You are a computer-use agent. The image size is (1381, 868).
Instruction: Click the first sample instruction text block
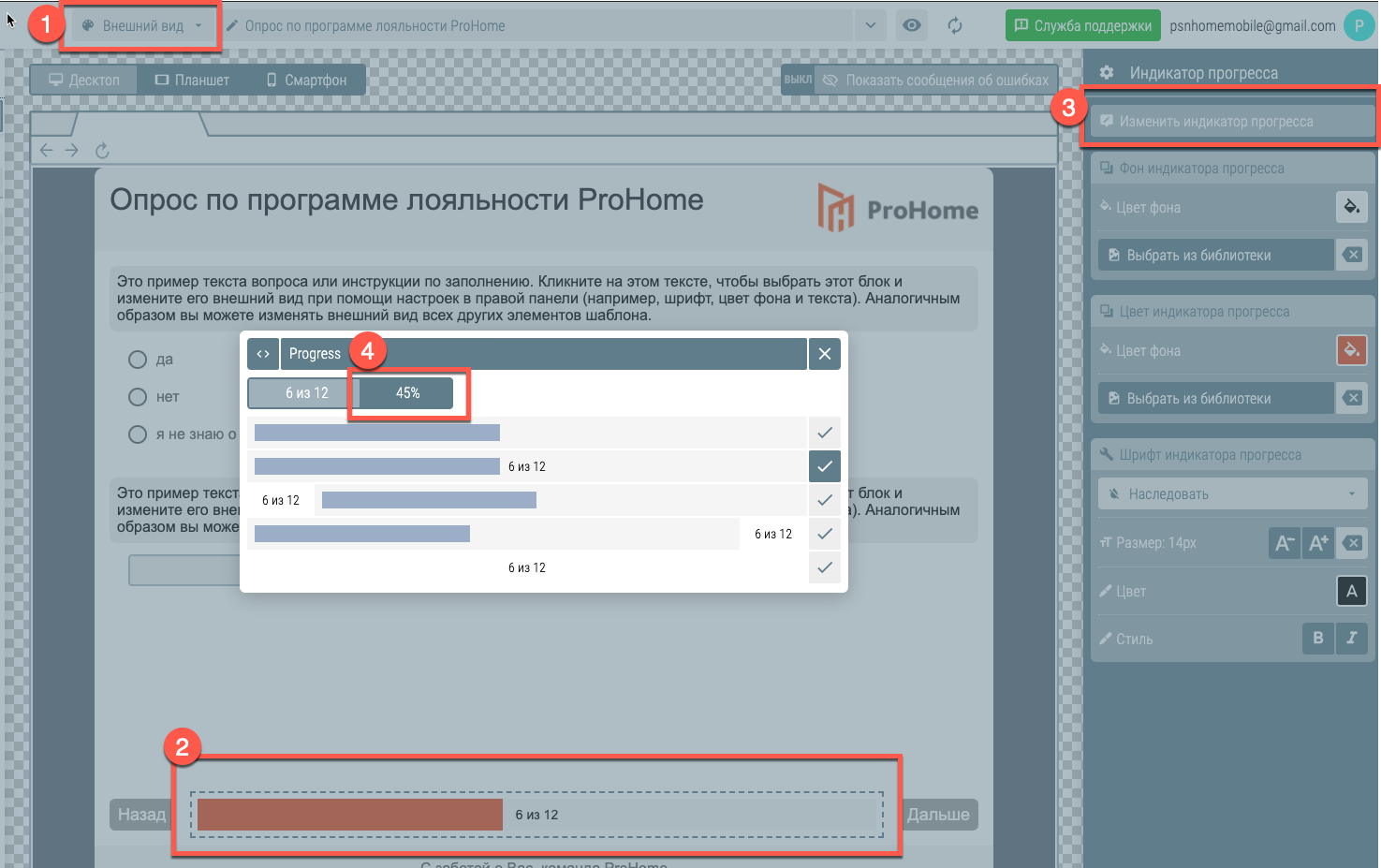(544, 299)
